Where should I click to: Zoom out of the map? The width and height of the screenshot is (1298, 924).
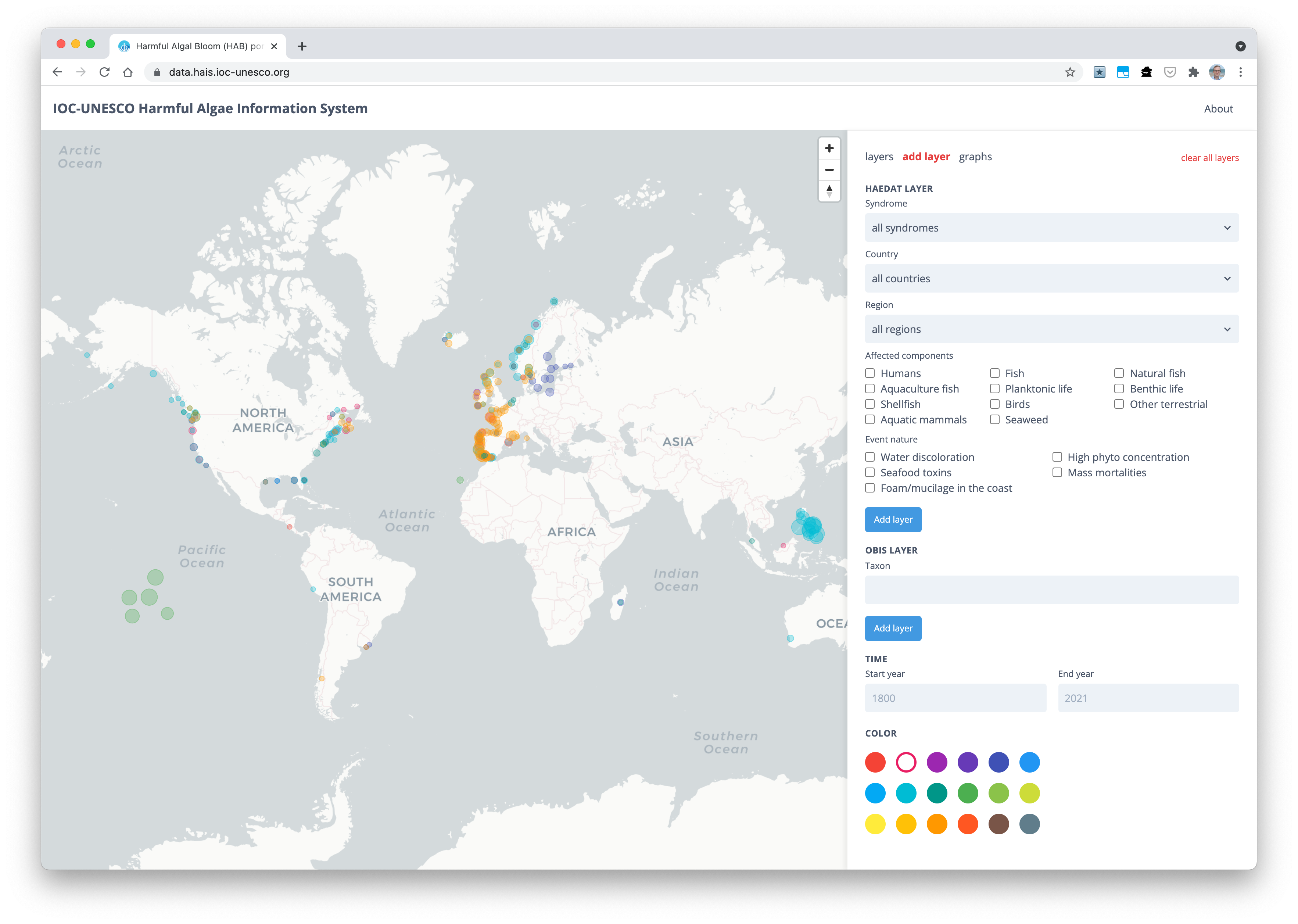pyautogui.click(x=829, y=169)
